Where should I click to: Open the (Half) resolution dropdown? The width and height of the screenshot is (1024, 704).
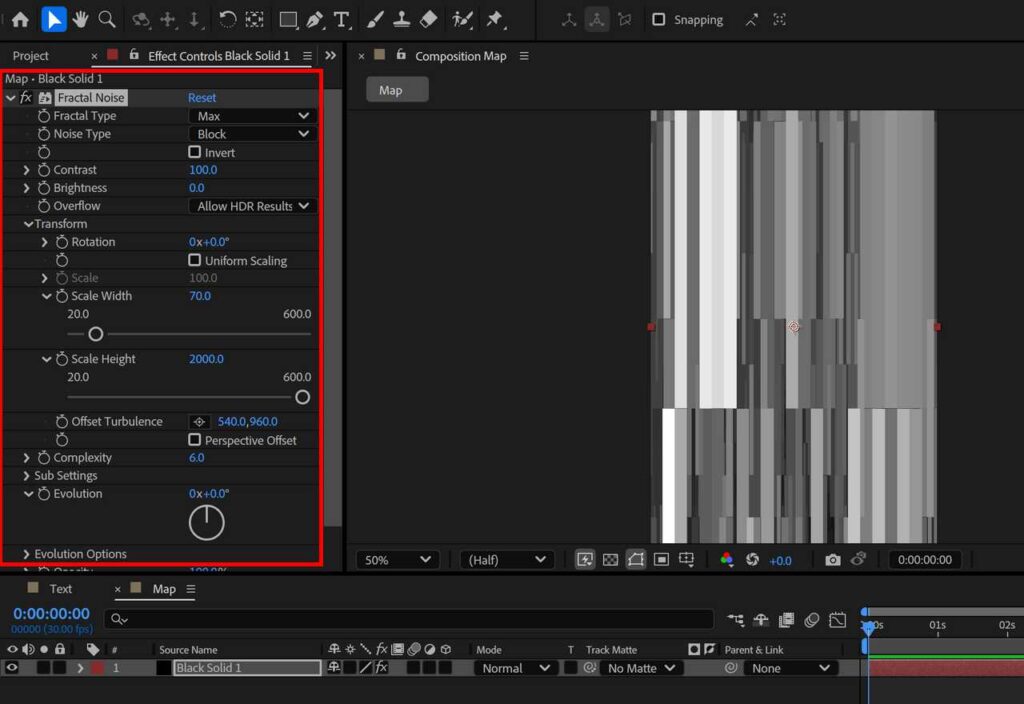point(506,560)
